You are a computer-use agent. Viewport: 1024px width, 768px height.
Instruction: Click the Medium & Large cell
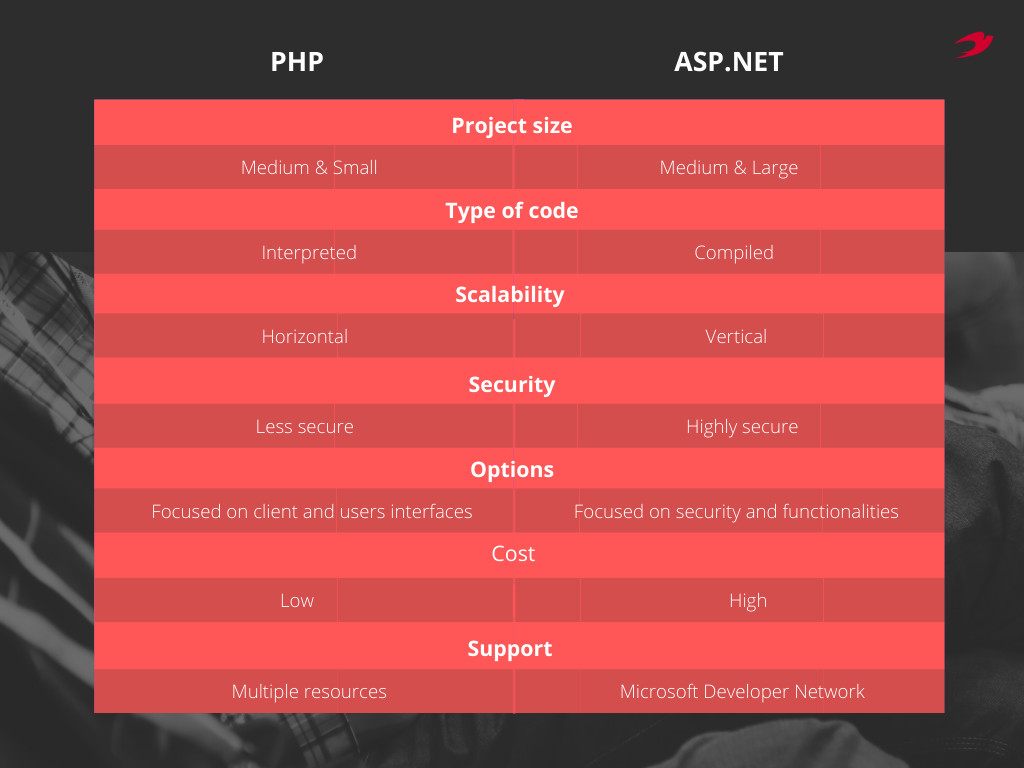tap(729, 168)
